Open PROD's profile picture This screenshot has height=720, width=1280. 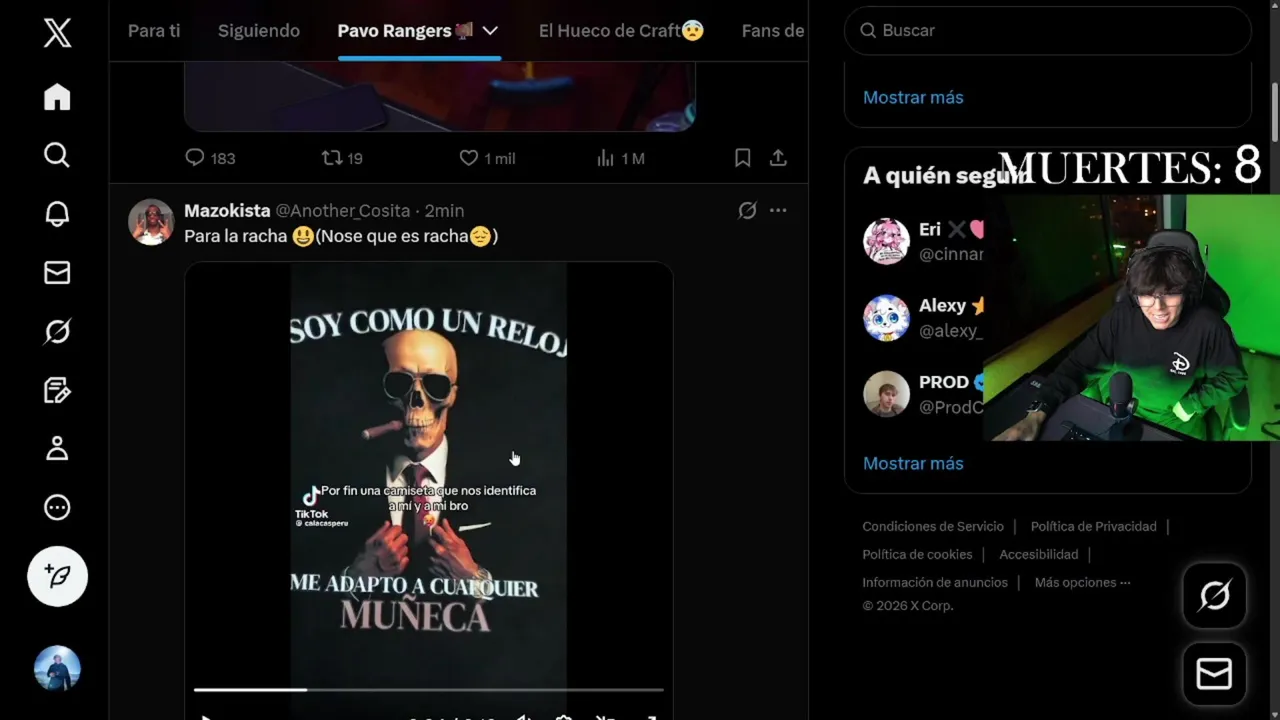(886, 394)
